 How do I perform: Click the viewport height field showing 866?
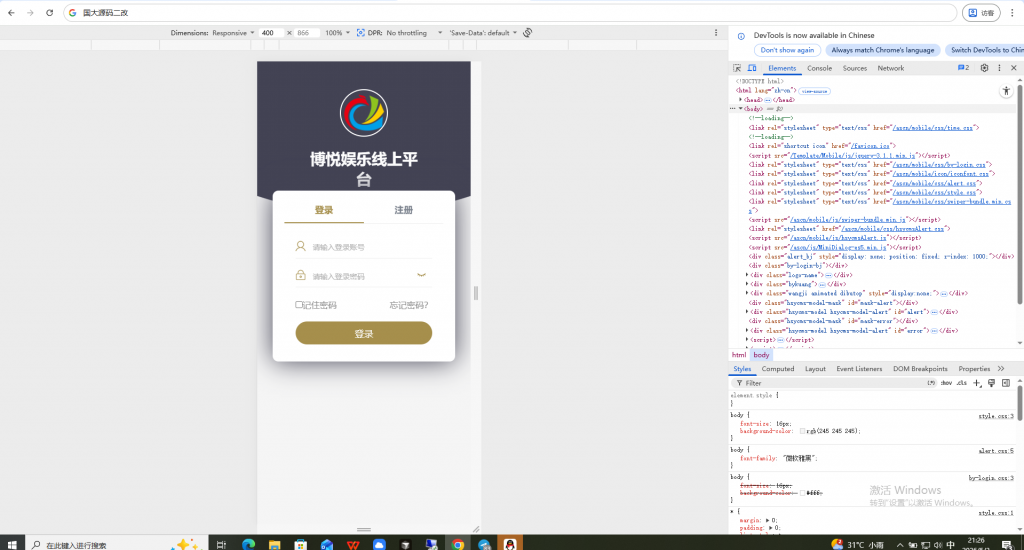(x=307, y=33)
